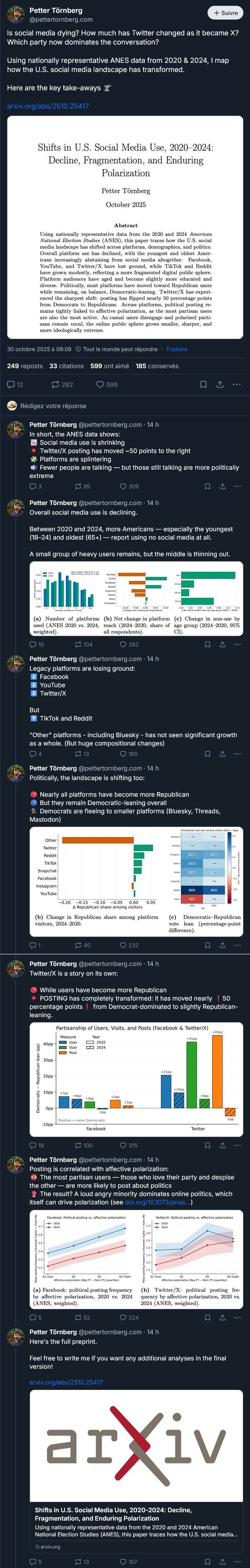Bookmark the main post
Image resolution: width=250 pixels, height=1568 pixels.
(x=203, y=385)
